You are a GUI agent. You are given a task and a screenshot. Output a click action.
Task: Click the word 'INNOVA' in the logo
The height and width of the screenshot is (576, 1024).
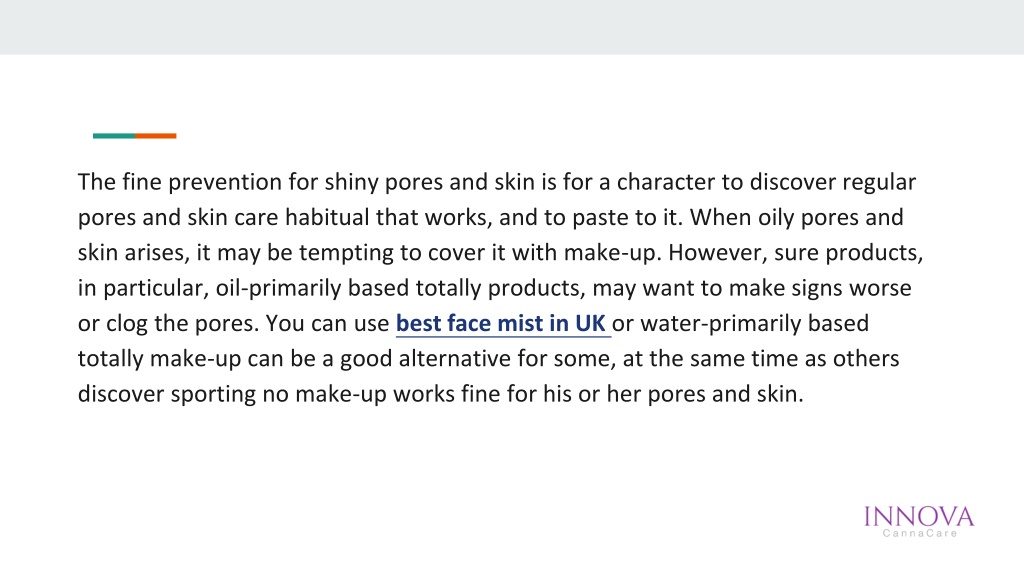click(x=919, y=517)
